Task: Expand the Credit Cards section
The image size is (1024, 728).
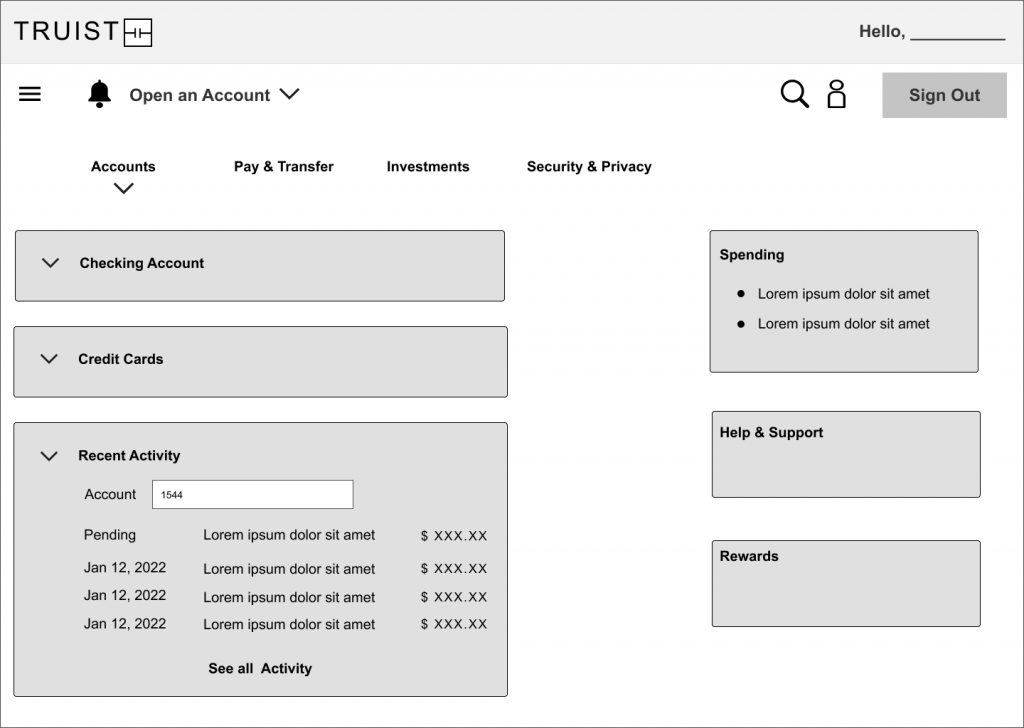Action: pyautogui.click(x=49, y=359)
